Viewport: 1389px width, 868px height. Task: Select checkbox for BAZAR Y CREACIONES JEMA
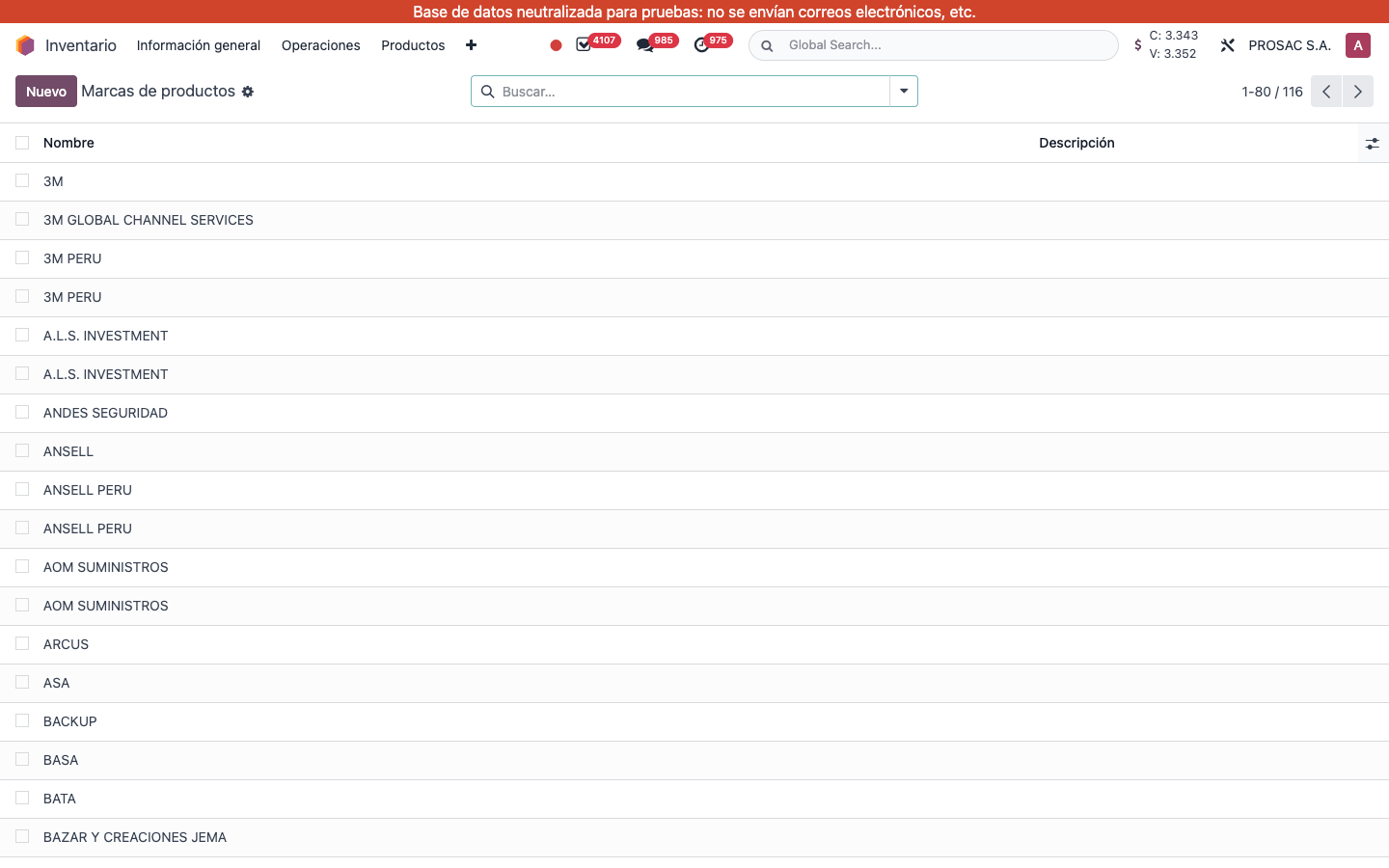[x=22, y=837]
